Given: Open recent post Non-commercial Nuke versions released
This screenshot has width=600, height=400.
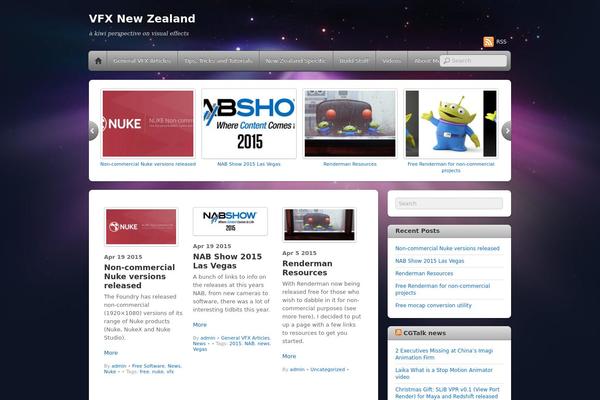Looking at the screenshot, I should [447, 248].
